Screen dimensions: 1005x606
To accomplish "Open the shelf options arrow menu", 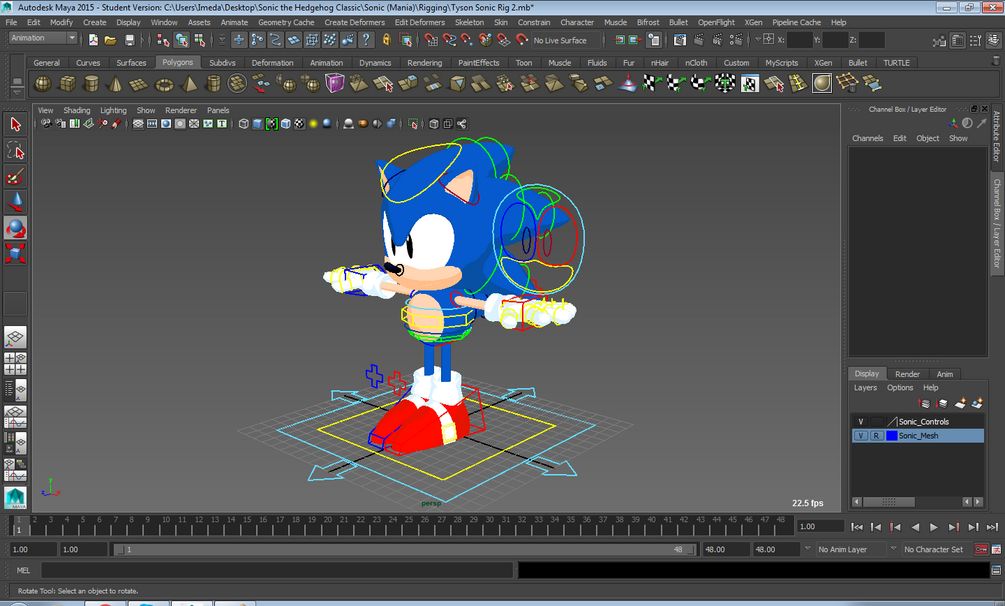I will click(17, 91).
